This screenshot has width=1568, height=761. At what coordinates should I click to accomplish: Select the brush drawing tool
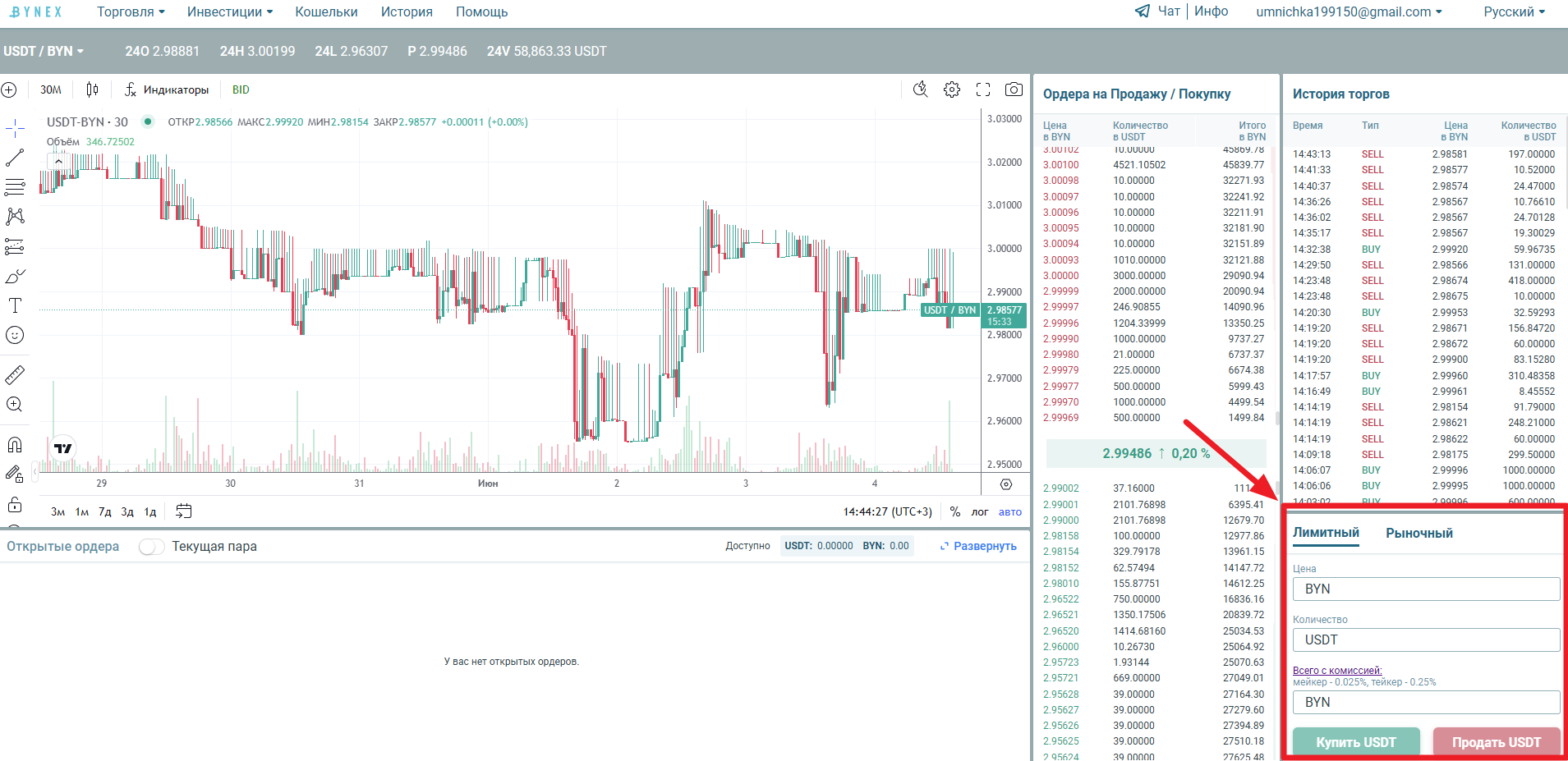15,276
